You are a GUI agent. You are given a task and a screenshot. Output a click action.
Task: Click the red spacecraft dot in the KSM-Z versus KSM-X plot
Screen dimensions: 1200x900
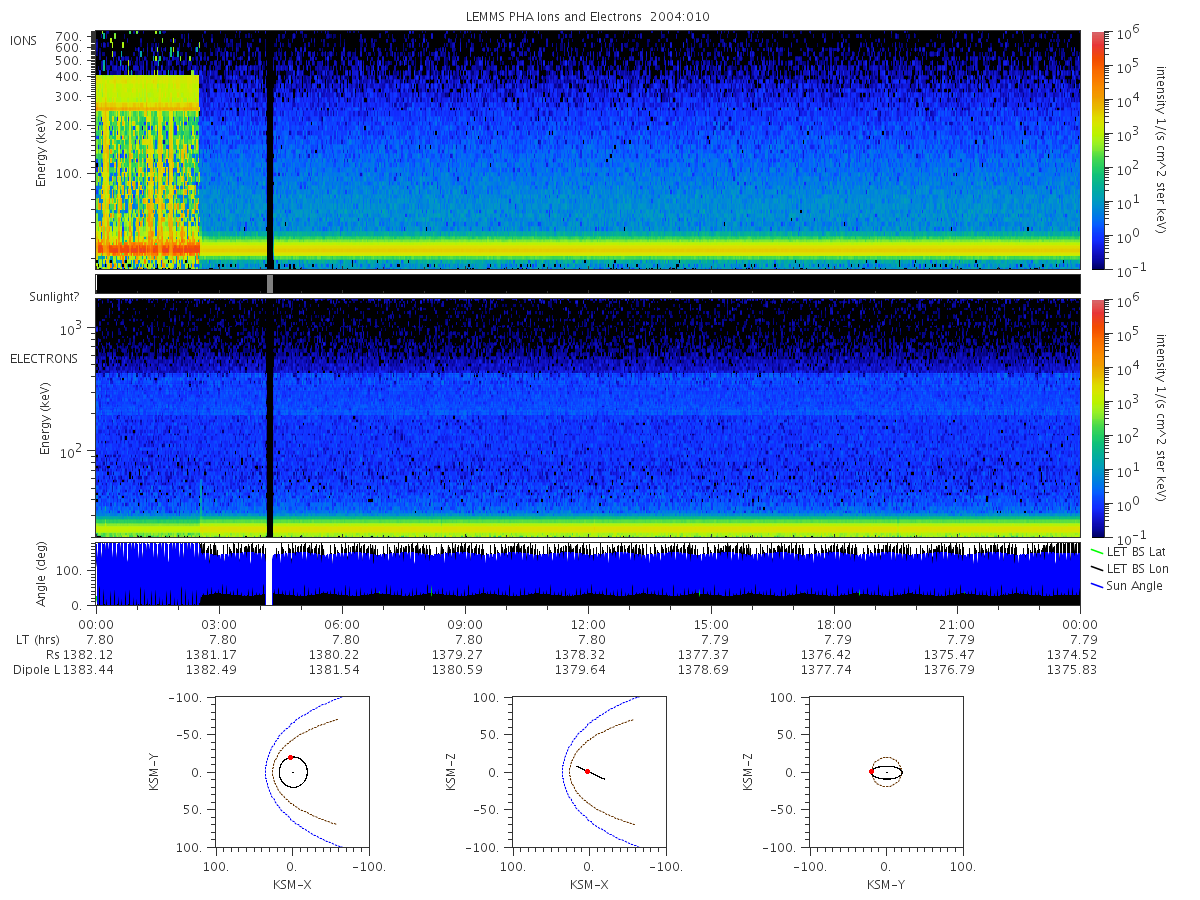(x=587, y=771)
